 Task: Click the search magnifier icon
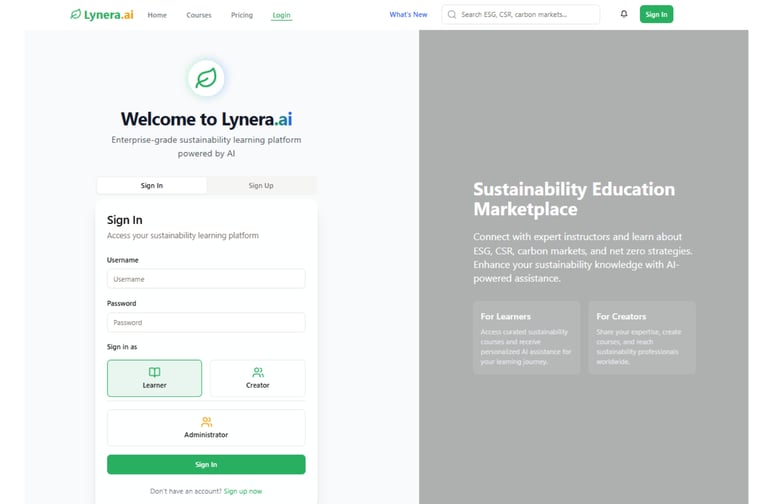point(452,15)
